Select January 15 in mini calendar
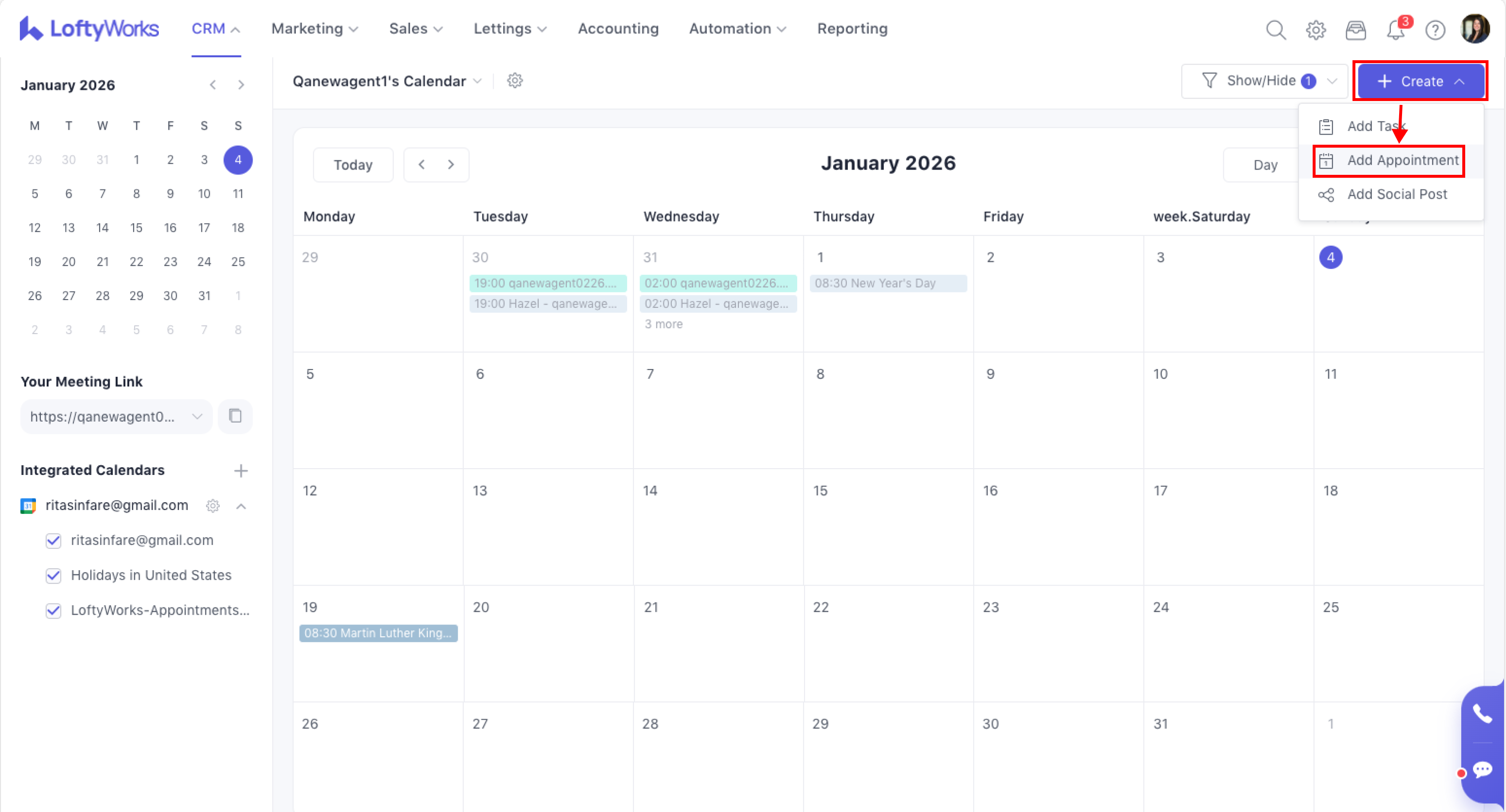 tap(136, 227)
